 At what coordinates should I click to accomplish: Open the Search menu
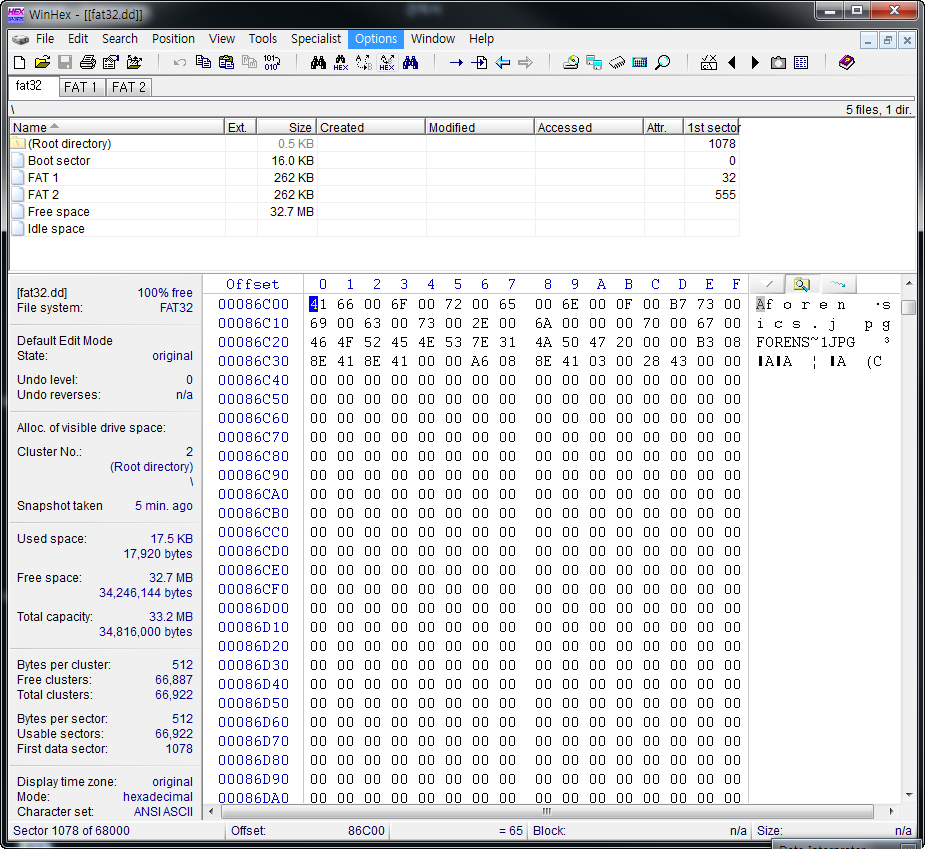[x=119, y=38]
